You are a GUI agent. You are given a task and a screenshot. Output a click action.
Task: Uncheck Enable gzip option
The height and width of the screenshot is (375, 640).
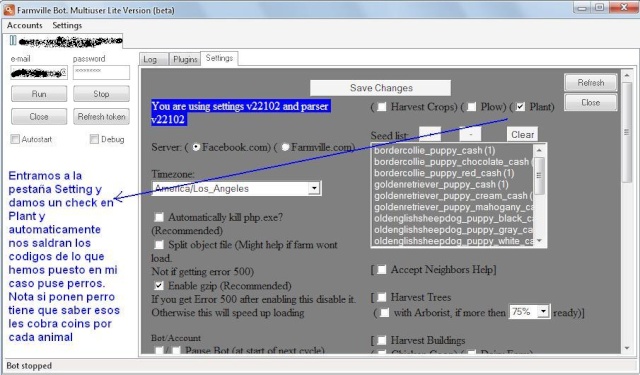click(x=159, y=286)
